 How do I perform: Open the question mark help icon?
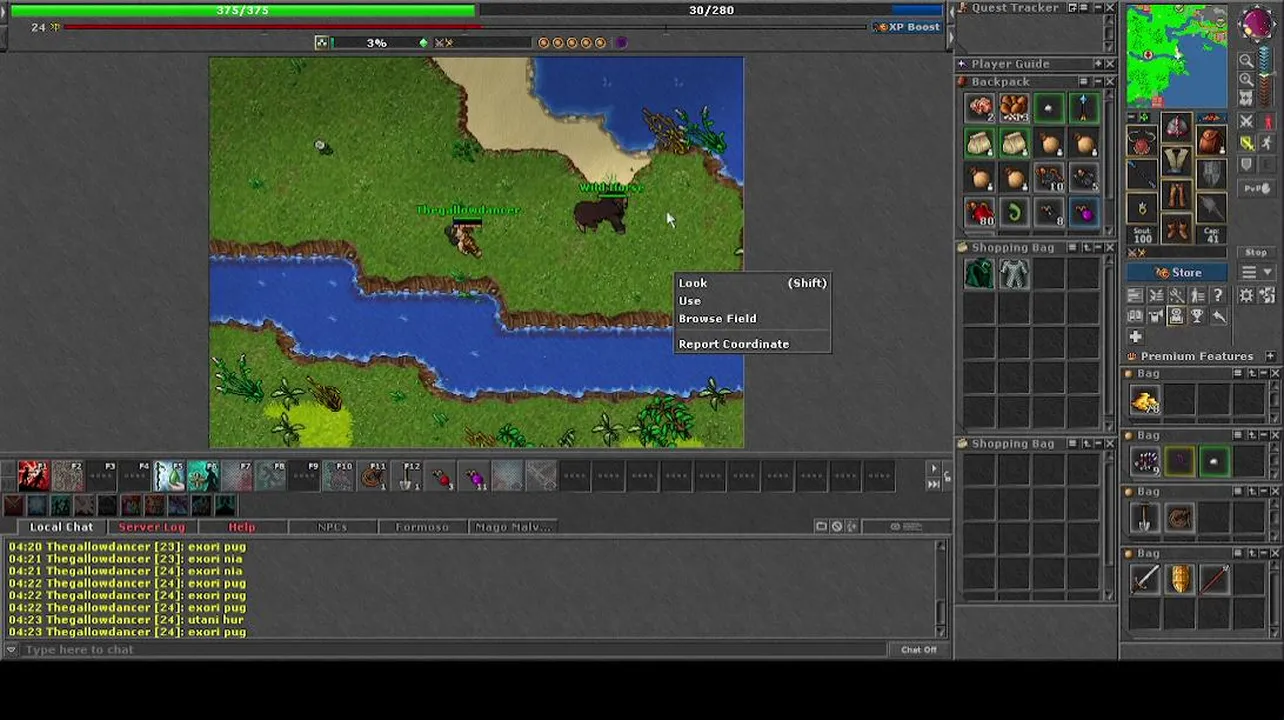click(1218, 296)
